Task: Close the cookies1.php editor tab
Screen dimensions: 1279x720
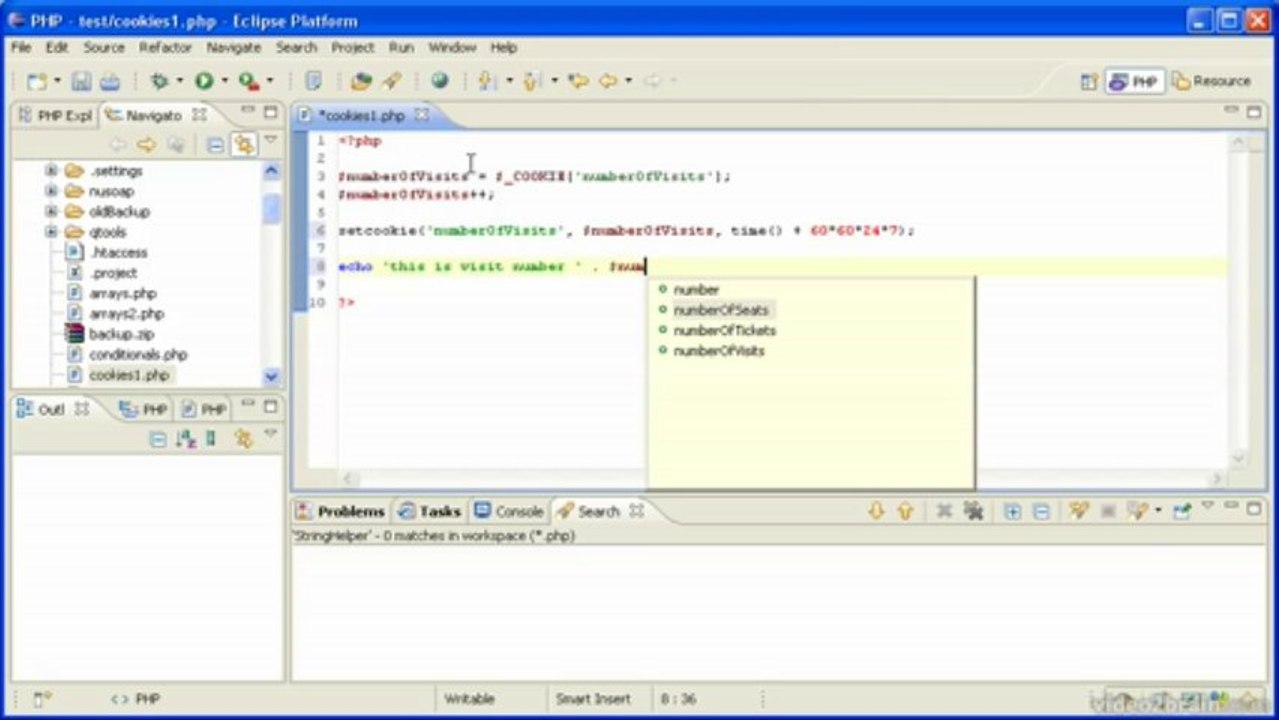Action: coord(422,115)
